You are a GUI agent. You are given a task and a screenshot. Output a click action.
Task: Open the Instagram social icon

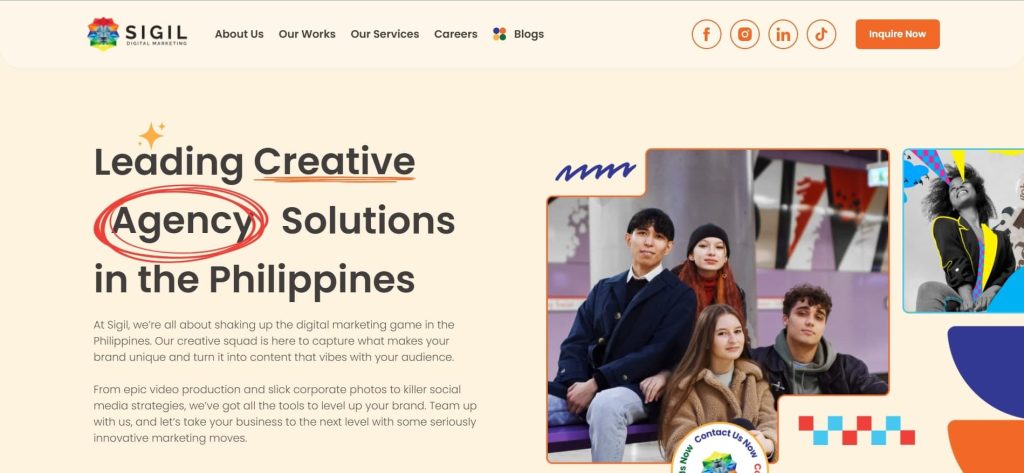coord(744,34)
